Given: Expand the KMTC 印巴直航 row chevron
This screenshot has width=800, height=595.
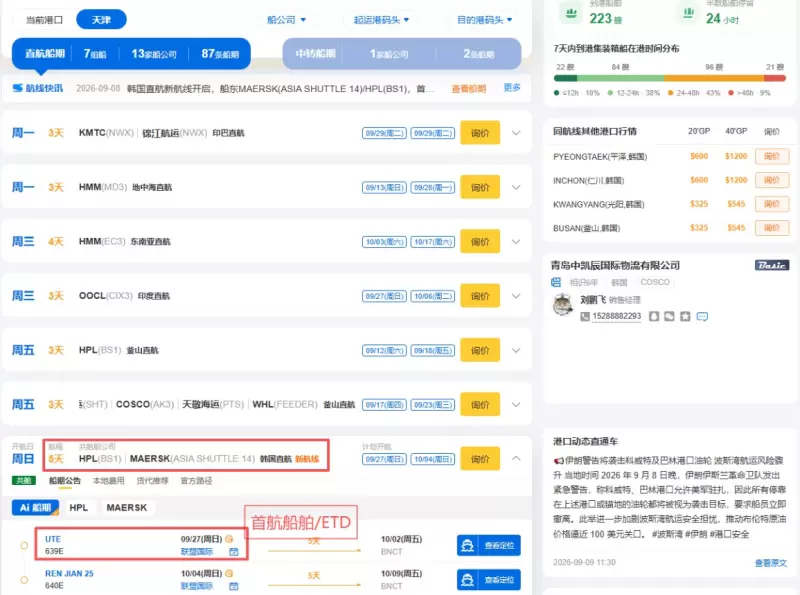Looking at the screenshot, I should click(516, 133).
